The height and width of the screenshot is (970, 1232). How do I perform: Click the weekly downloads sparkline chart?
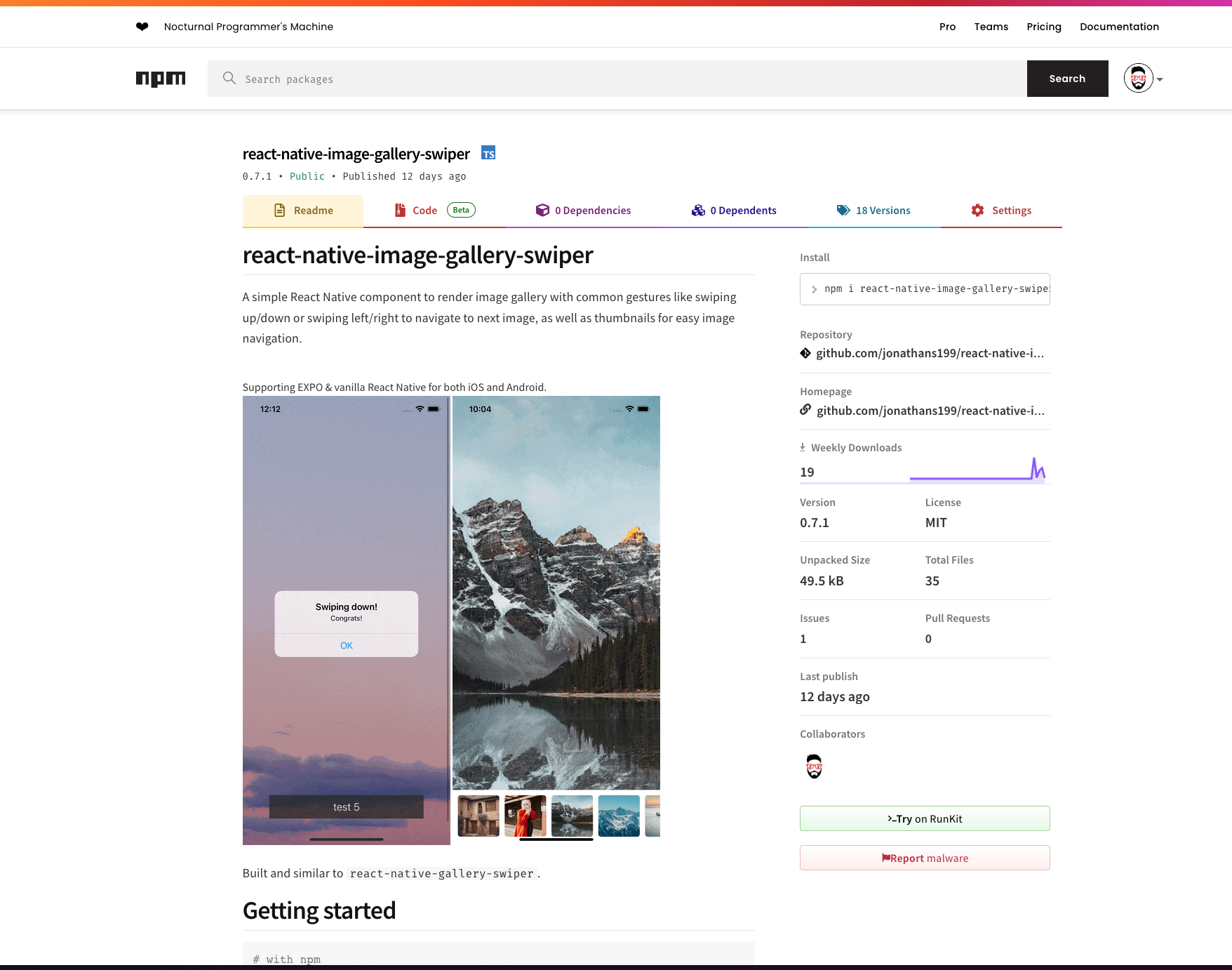977,469
